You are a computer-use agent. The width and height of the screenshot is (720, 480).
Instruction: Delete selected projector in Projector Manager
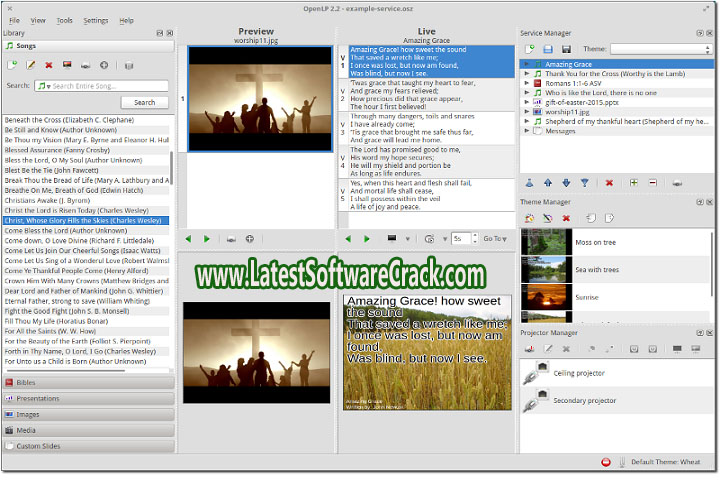click(566, 349)
